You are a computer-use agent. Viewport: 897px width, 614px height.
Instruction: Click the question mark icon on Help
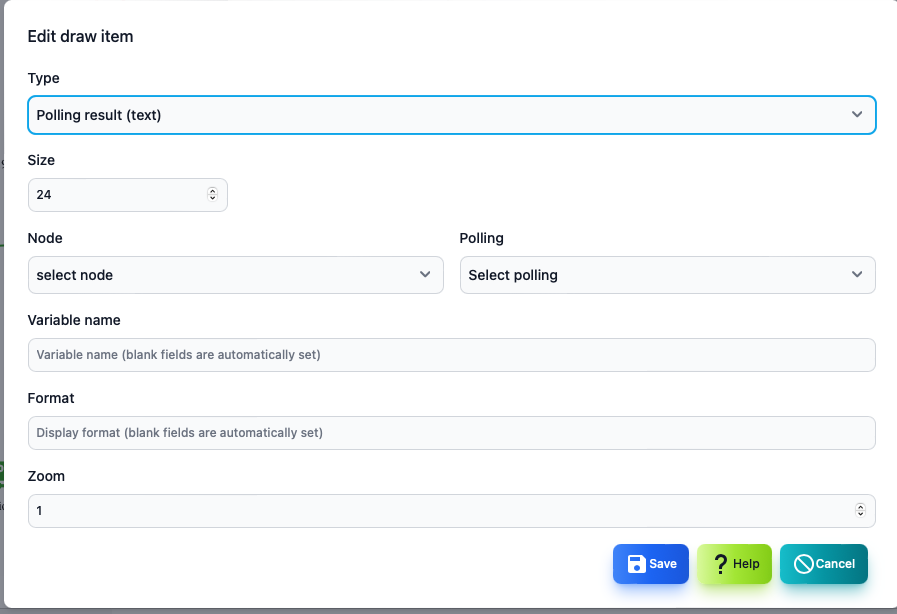coord(721,564)
